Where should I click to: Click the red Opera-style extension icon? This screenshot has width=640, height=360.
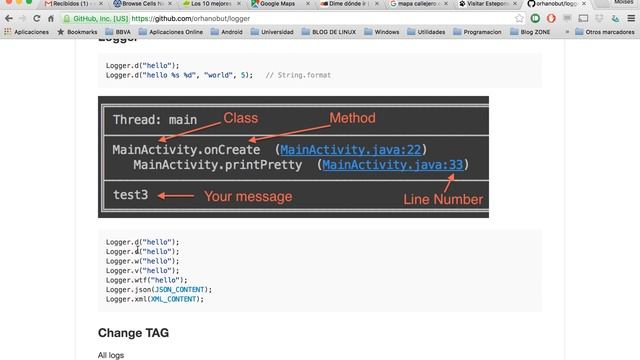[x=551, y=18]
